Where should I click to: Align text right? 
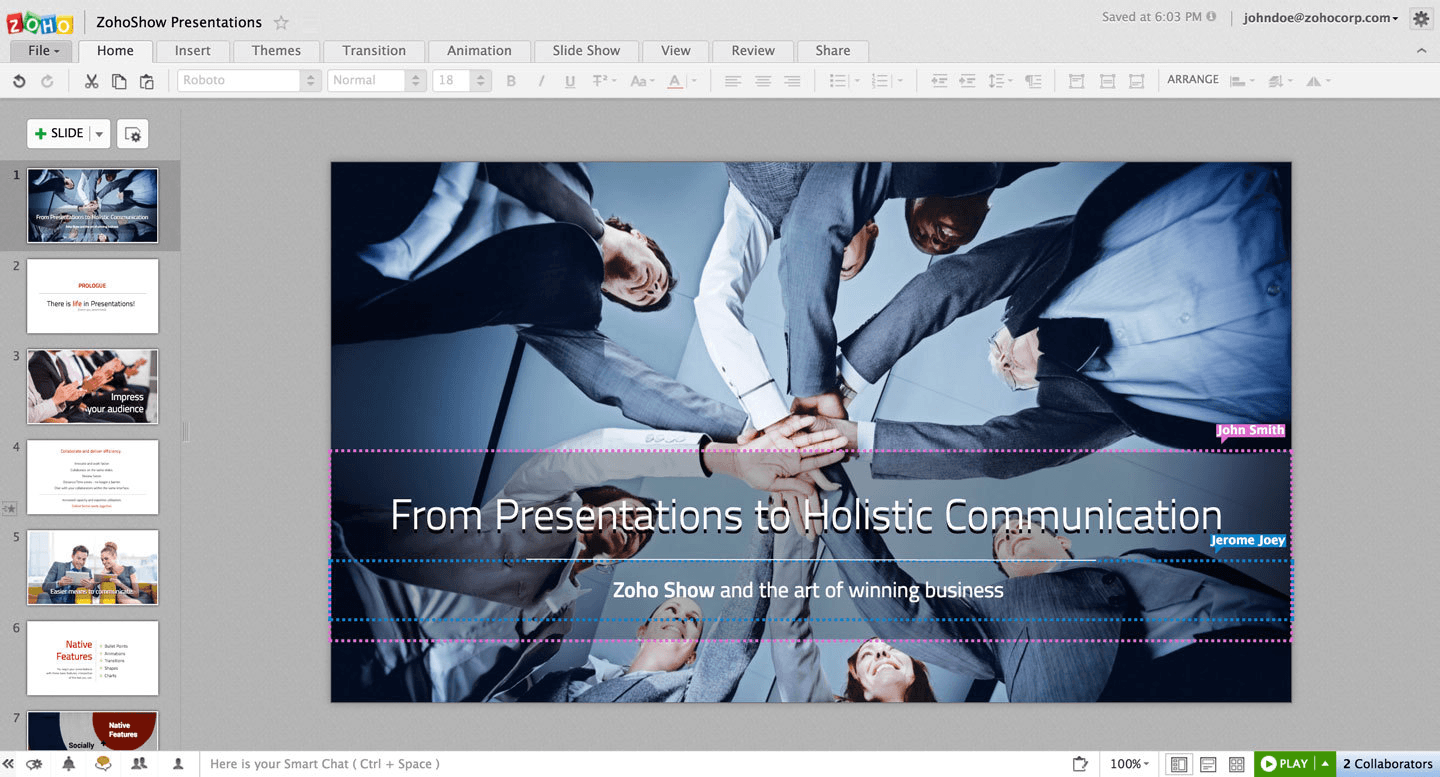(793, 81)
